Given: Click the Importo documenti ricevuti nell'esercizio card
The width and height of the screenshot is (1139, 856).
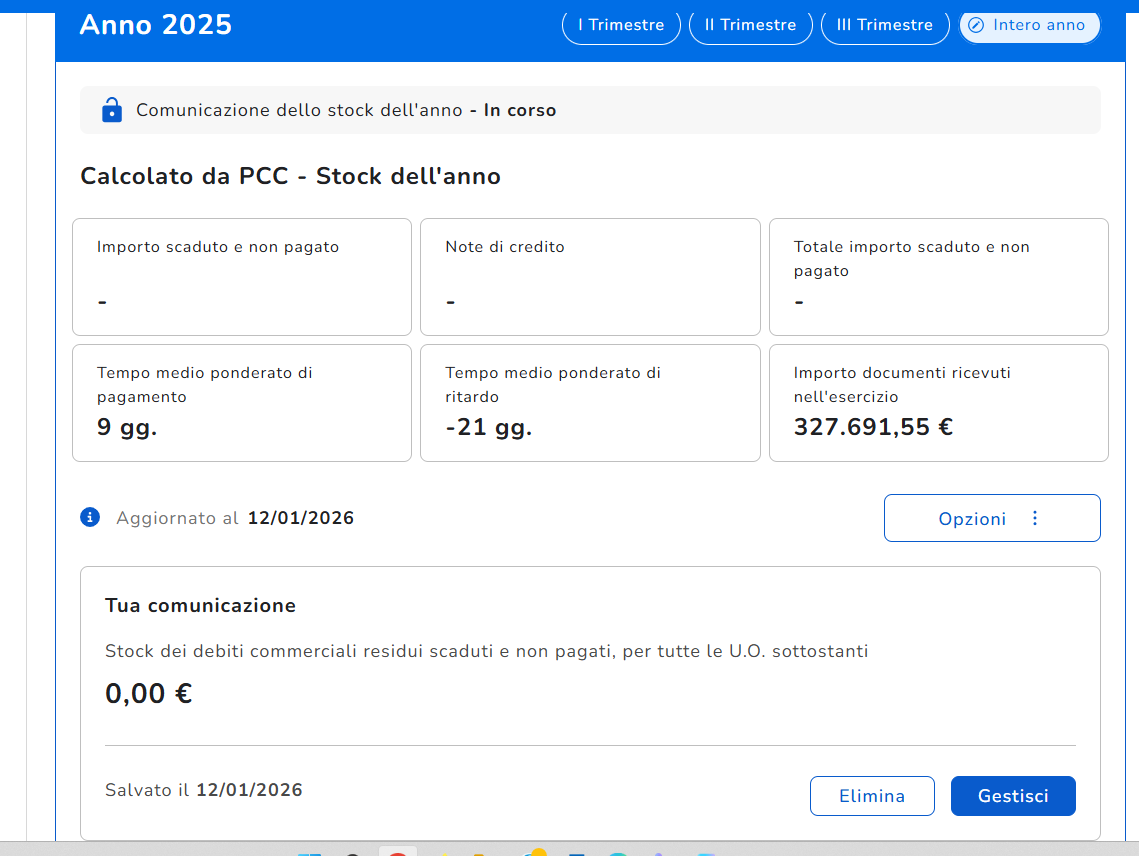Looking at the screenshot, I should coord(938,403).
